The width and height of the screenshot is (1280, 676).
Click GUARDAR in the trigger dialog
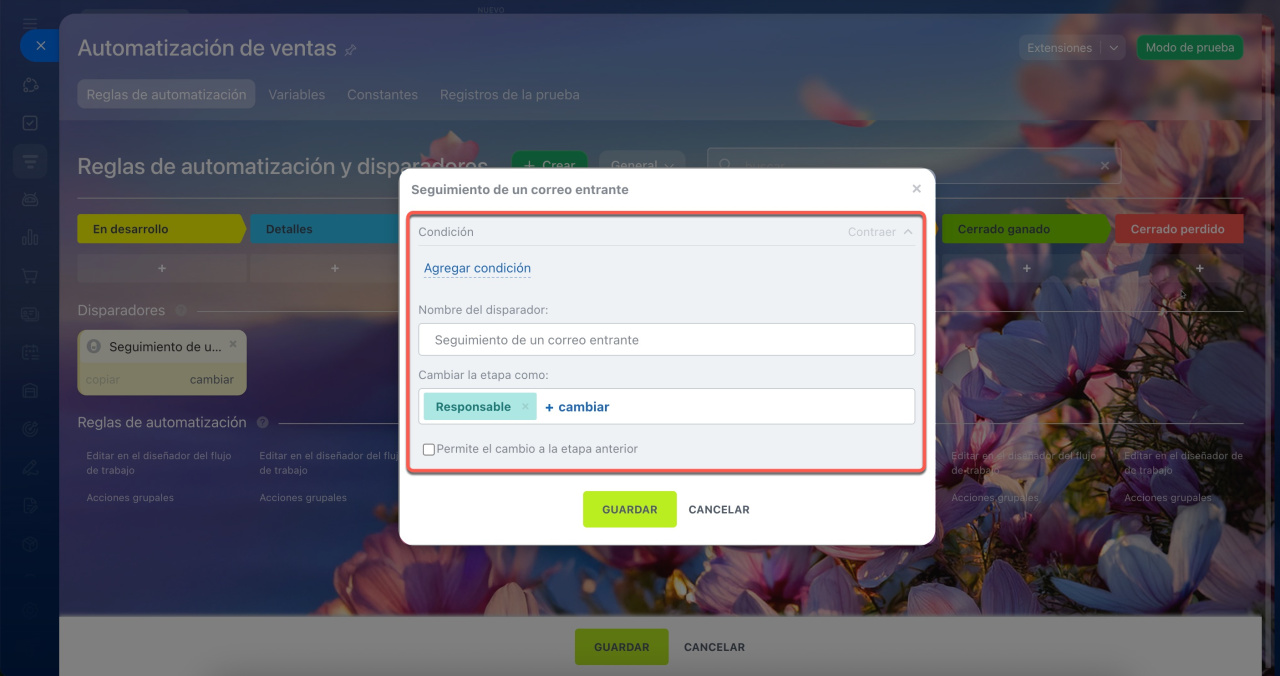pos(630,509)
